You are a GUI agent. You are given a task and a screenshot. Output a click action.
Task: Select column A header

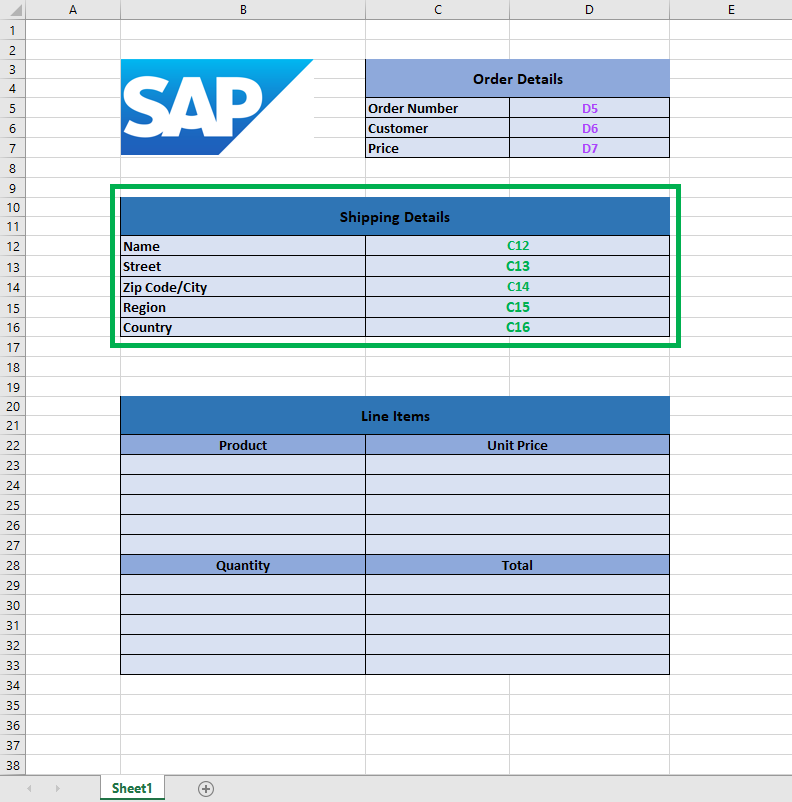73,10
